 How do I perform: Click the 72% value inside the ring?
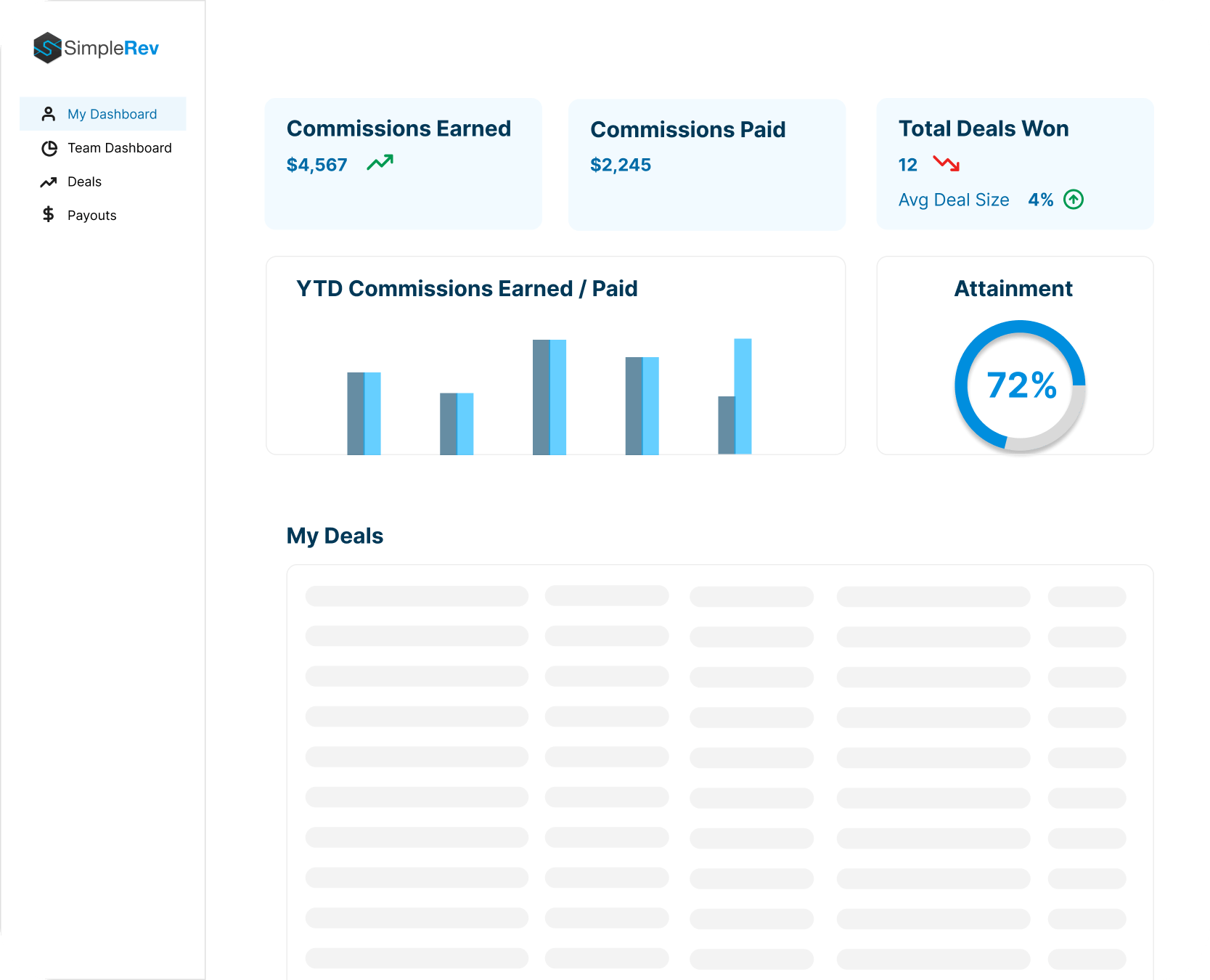[x=1021, y=385]
